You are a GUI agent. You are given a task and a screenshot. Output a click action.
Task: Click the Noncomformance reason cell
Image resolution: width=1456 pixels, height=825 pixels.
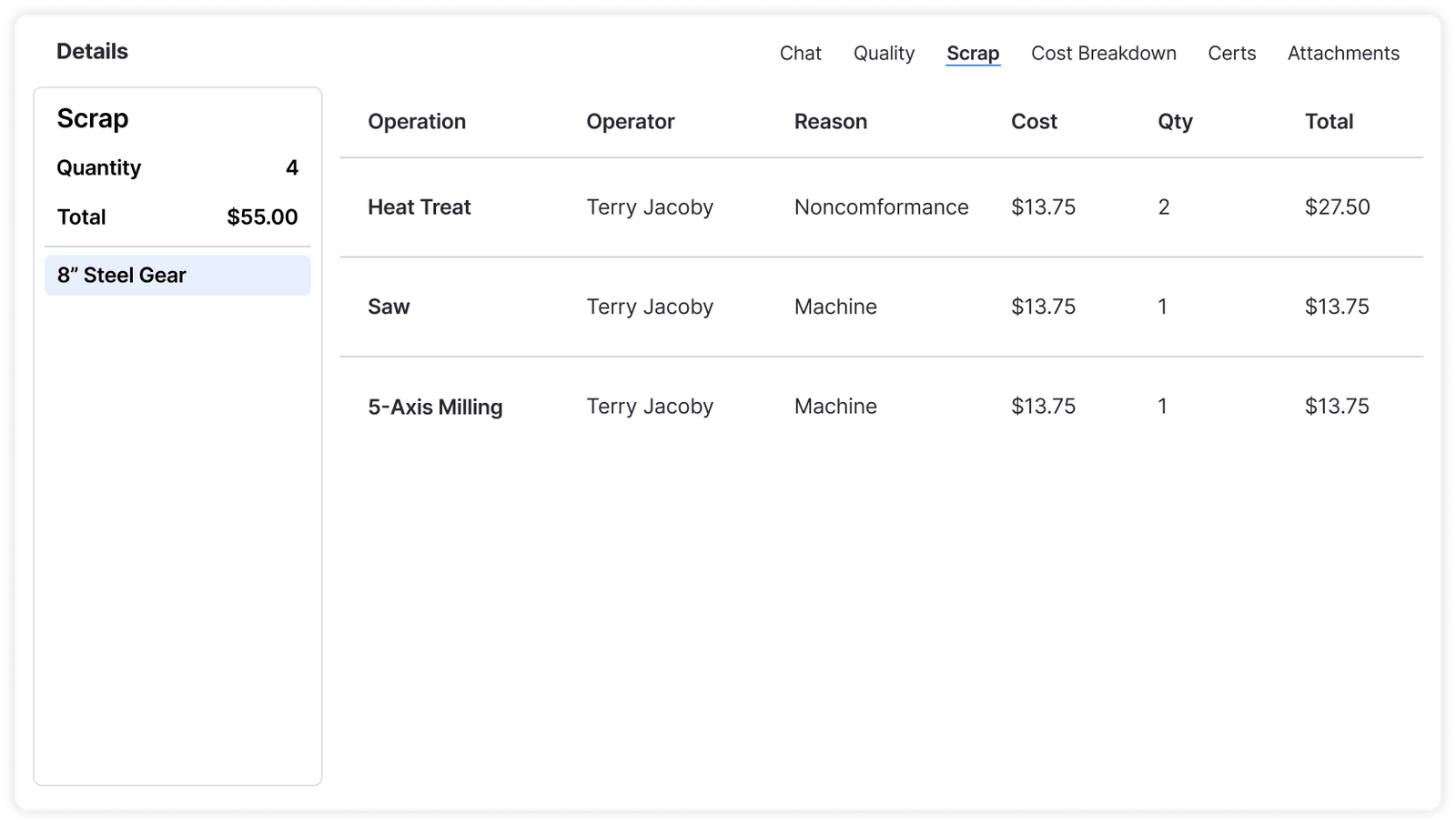[x=881, y=206]
